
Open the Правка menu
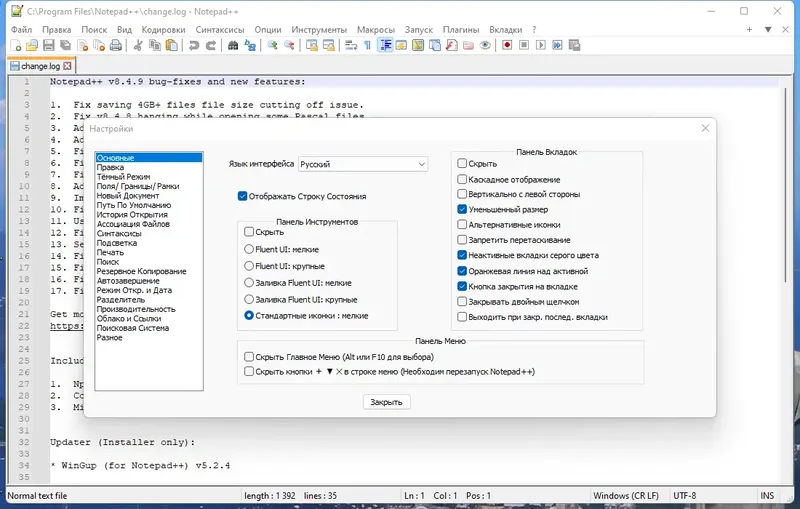tap(57, 30)
